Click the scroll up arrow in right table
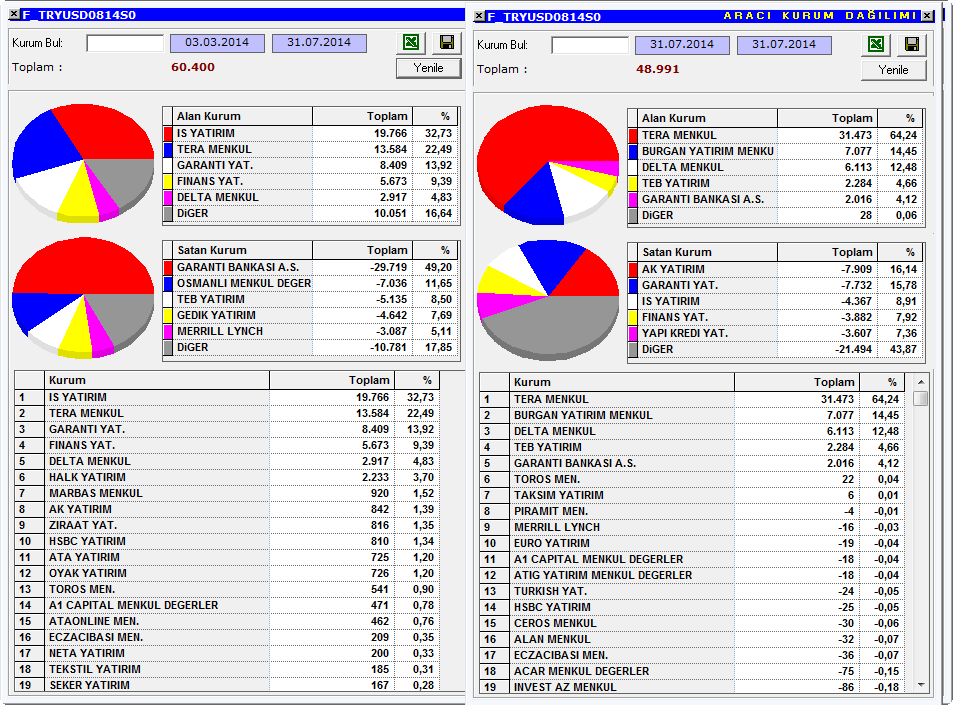This screenshot has height=705, width=953. click(x=921, y=382)
